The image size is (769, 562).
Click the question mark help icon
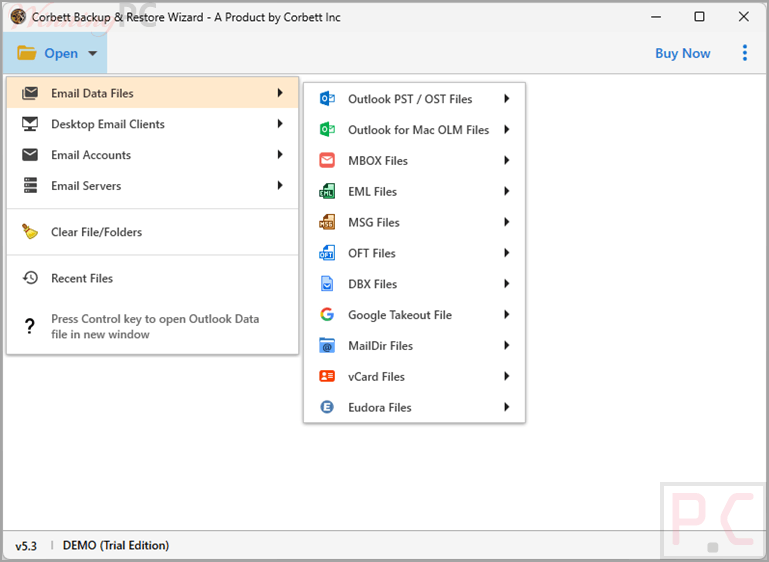[30, 326]
